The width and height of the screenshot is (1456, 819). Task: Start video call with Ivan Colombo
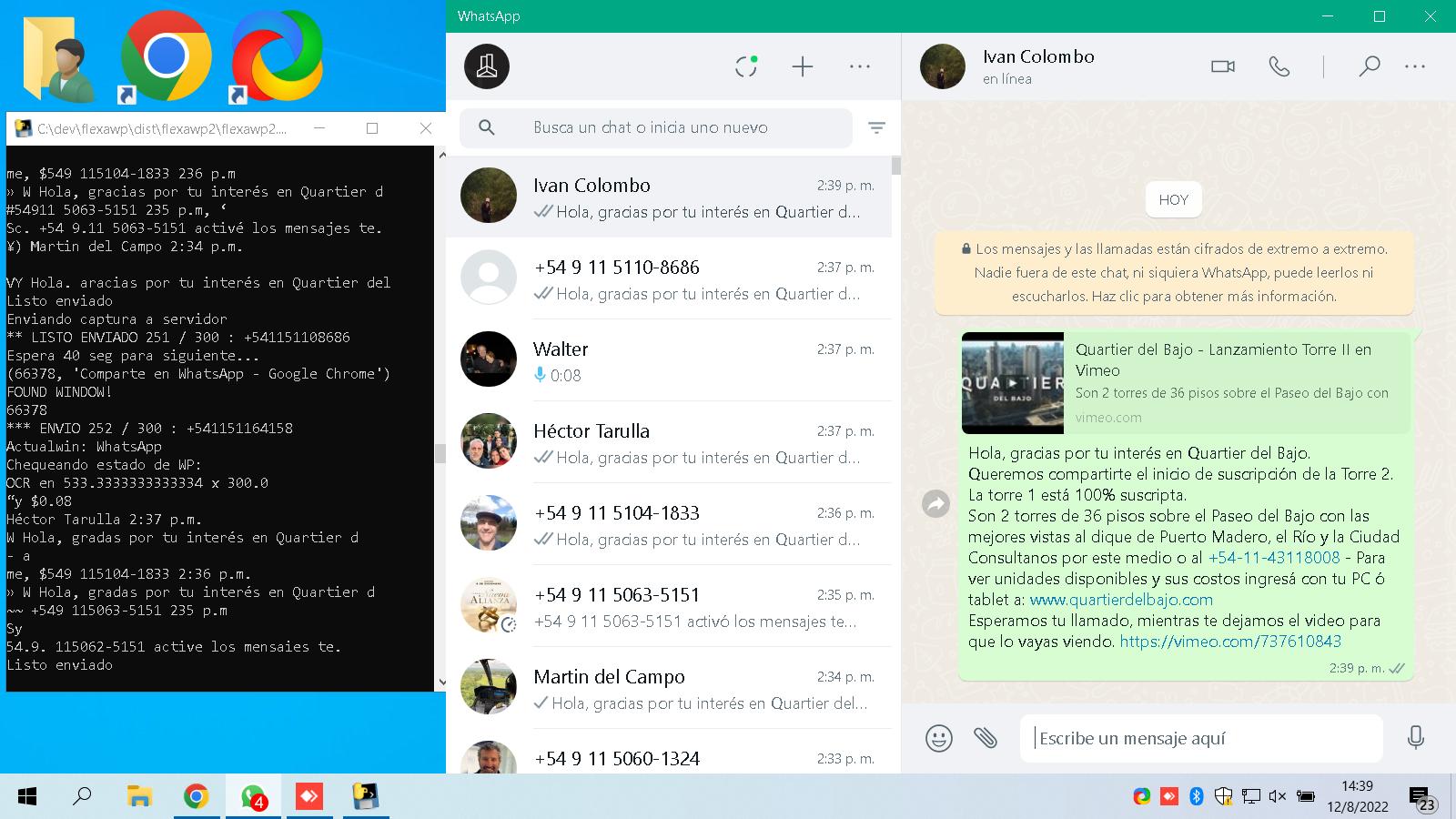click(x=1223, y=66)
